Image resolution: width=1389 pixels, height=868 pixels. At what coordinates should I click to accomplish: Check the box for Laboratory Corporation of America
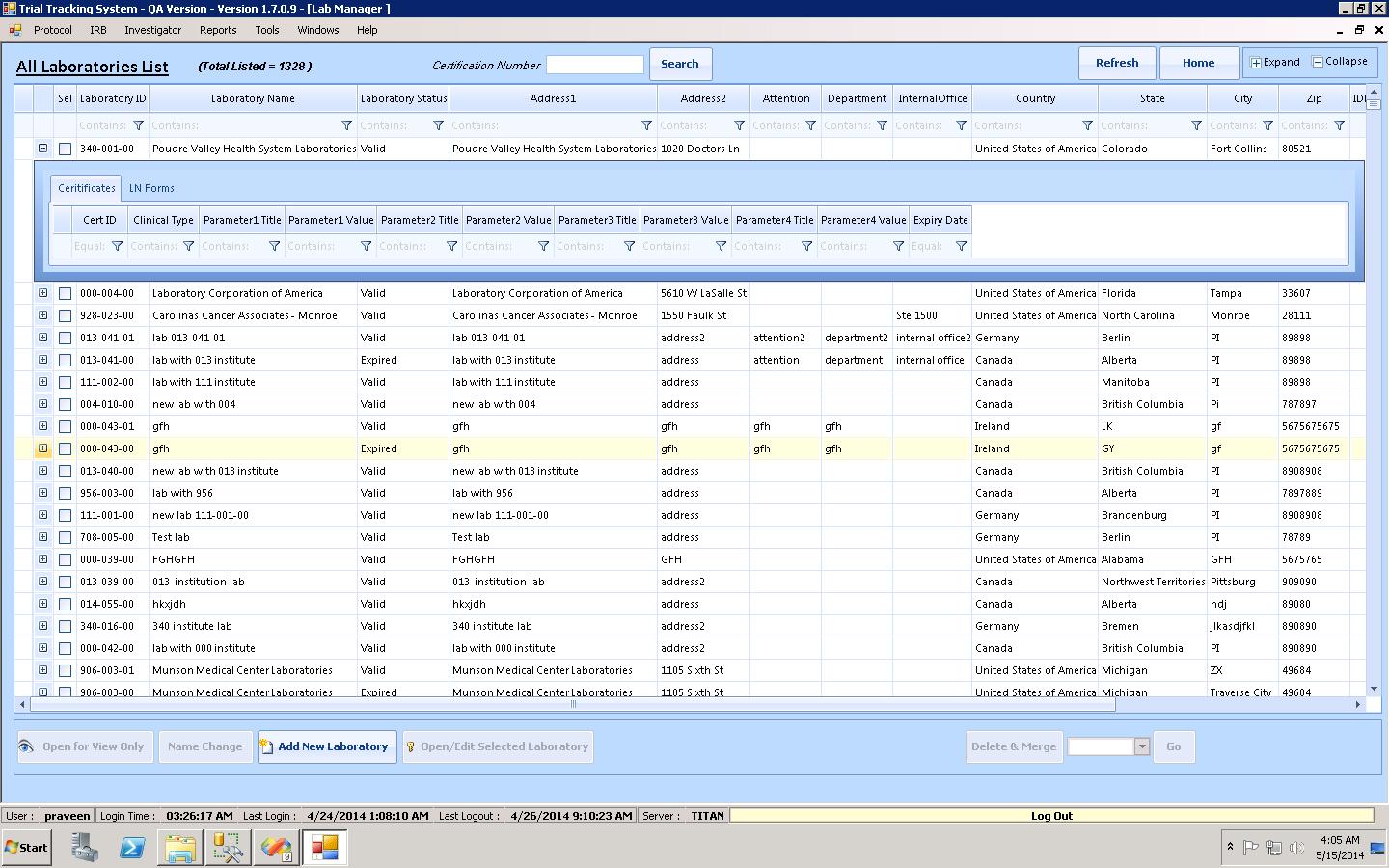click(x=65, y=293)
